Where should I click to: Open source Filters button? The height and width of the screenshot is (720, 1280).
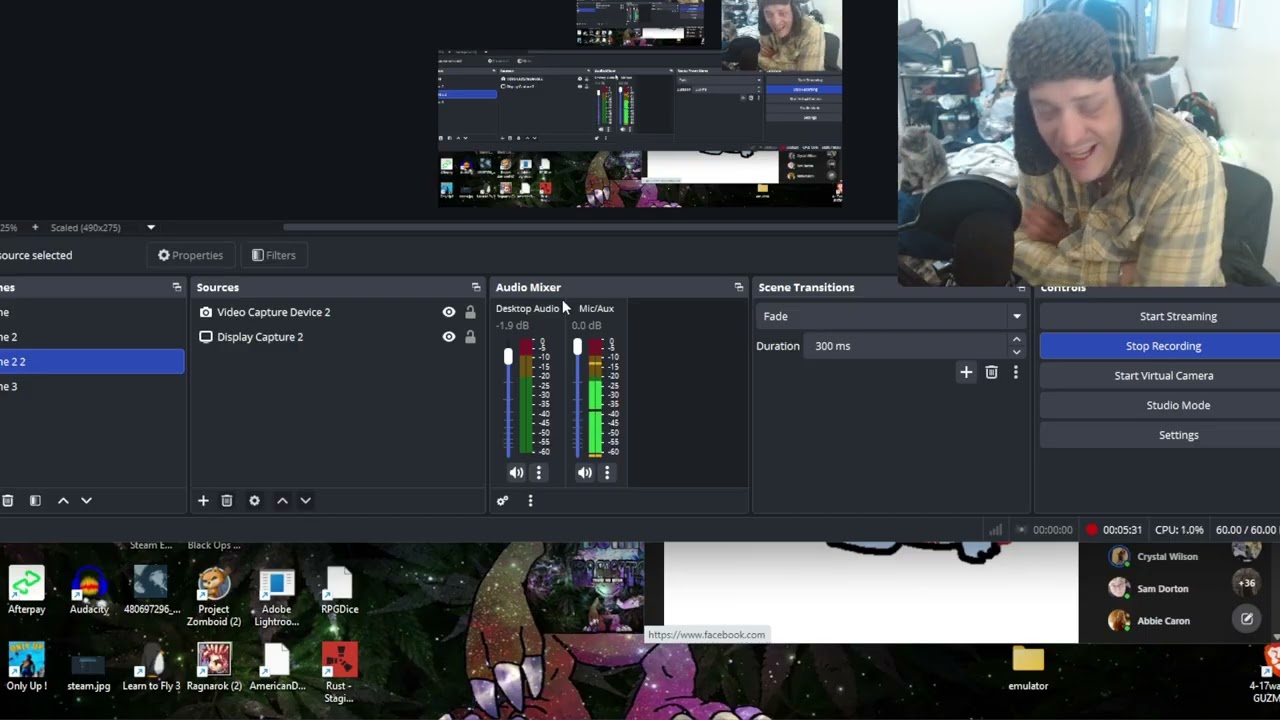273,255
